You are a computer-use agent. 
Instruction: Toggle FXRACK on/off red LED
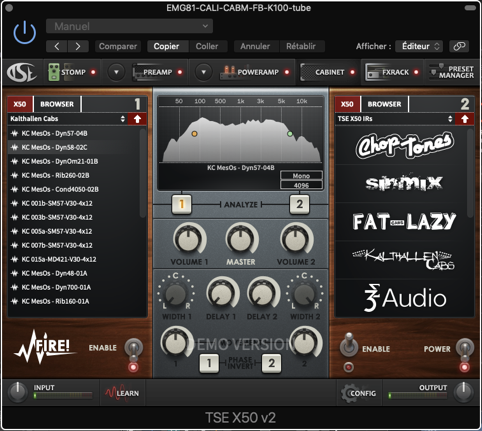point(416,72)
